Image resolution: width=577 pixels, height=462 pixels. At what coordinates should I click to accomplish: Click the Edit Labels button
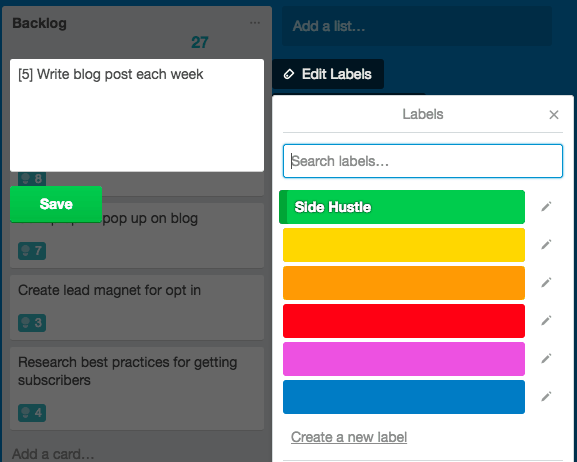[328, 74]
